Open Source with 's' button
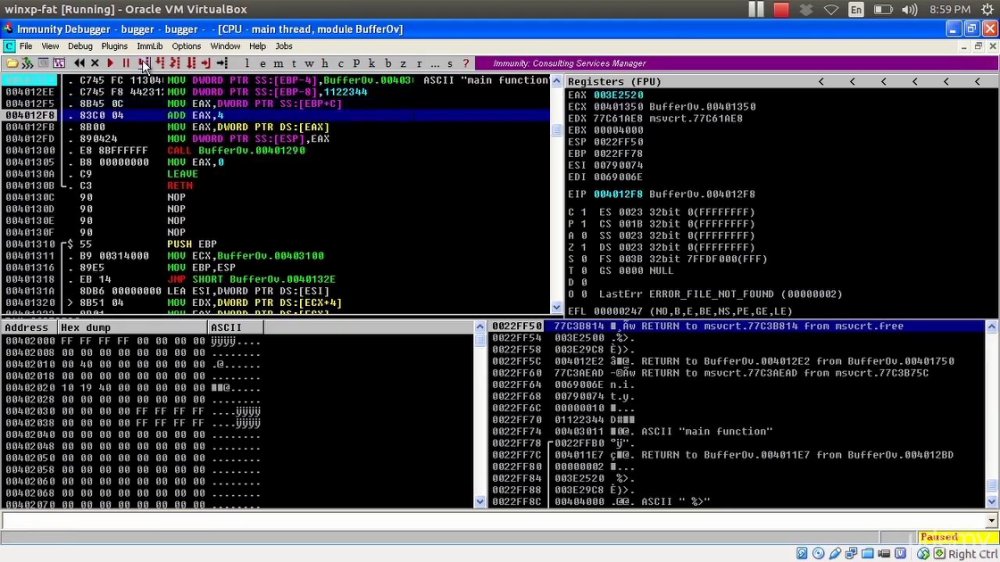1000x562 pixels. click(x=450, y=63)
